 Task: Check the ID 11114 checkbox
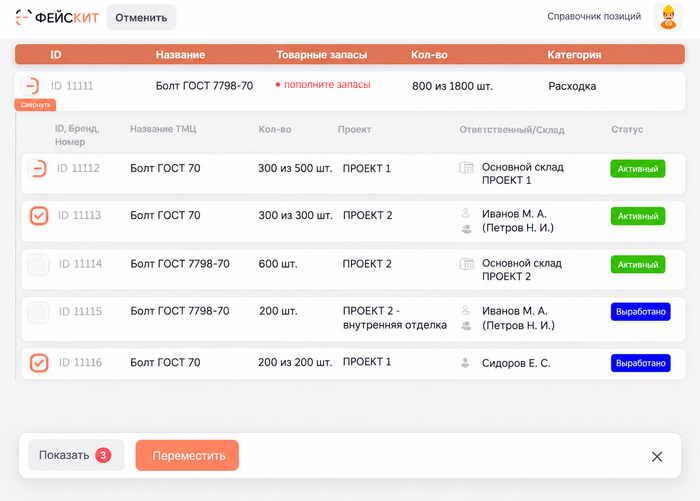(x=39, y=264)
